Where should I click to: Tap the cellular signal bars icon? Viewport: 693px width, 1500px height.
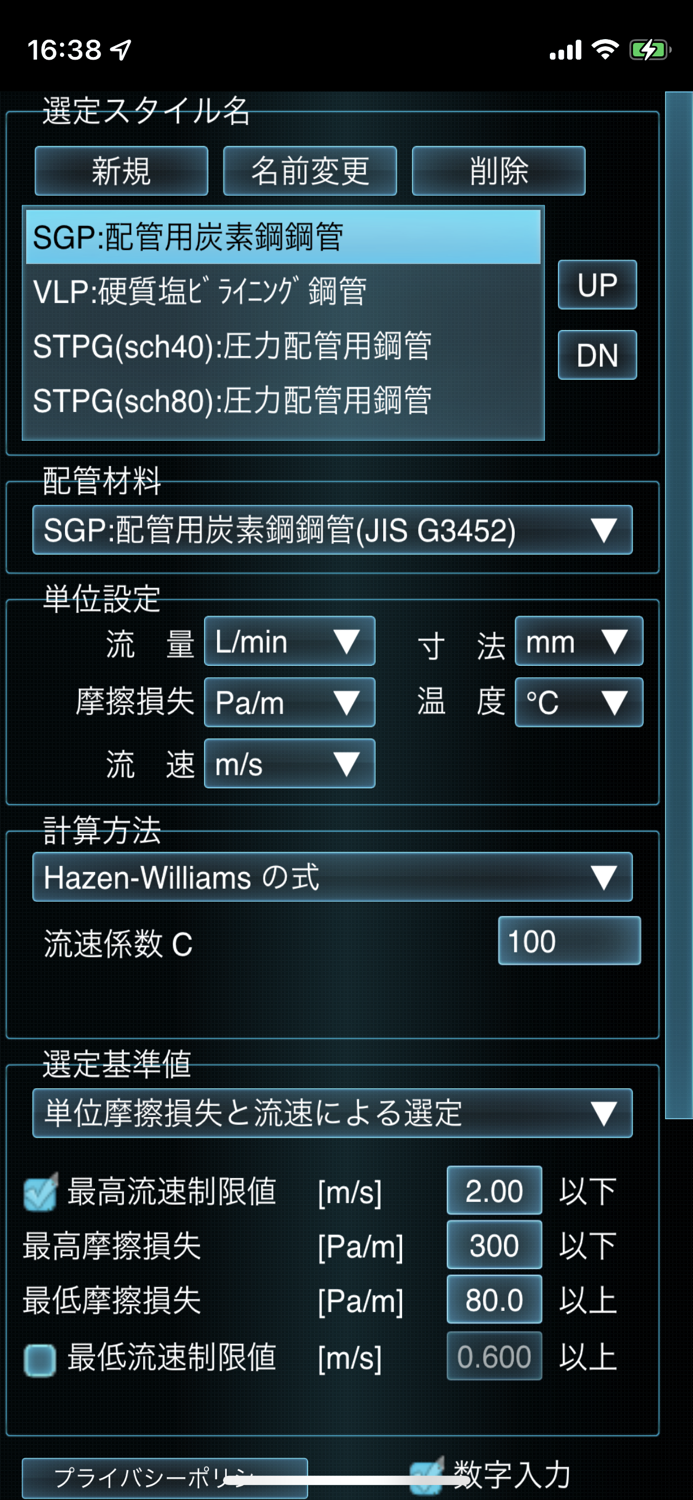coord(565,50)
